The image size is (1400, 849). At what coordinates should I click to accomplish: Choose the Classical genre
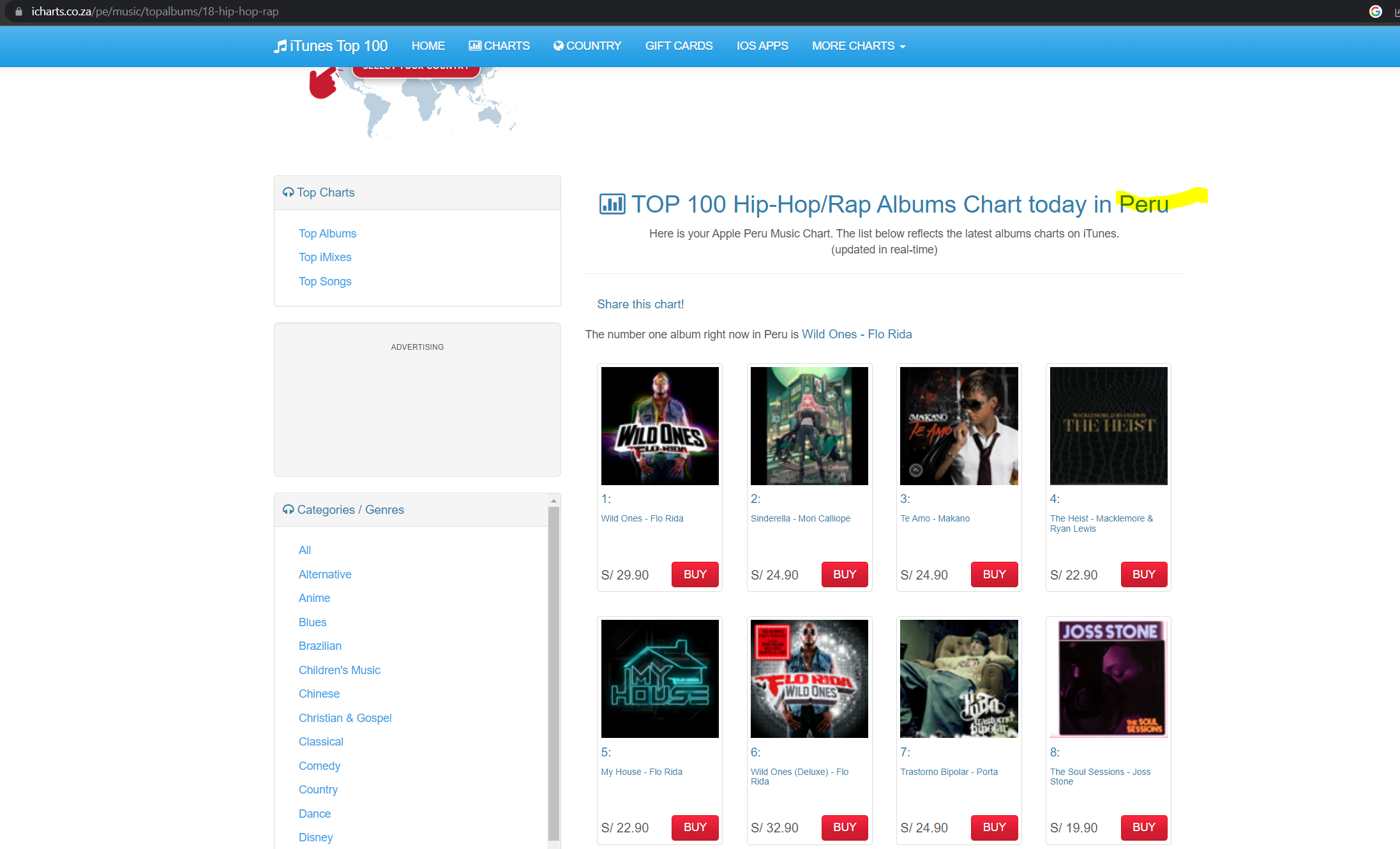point(321,742)
